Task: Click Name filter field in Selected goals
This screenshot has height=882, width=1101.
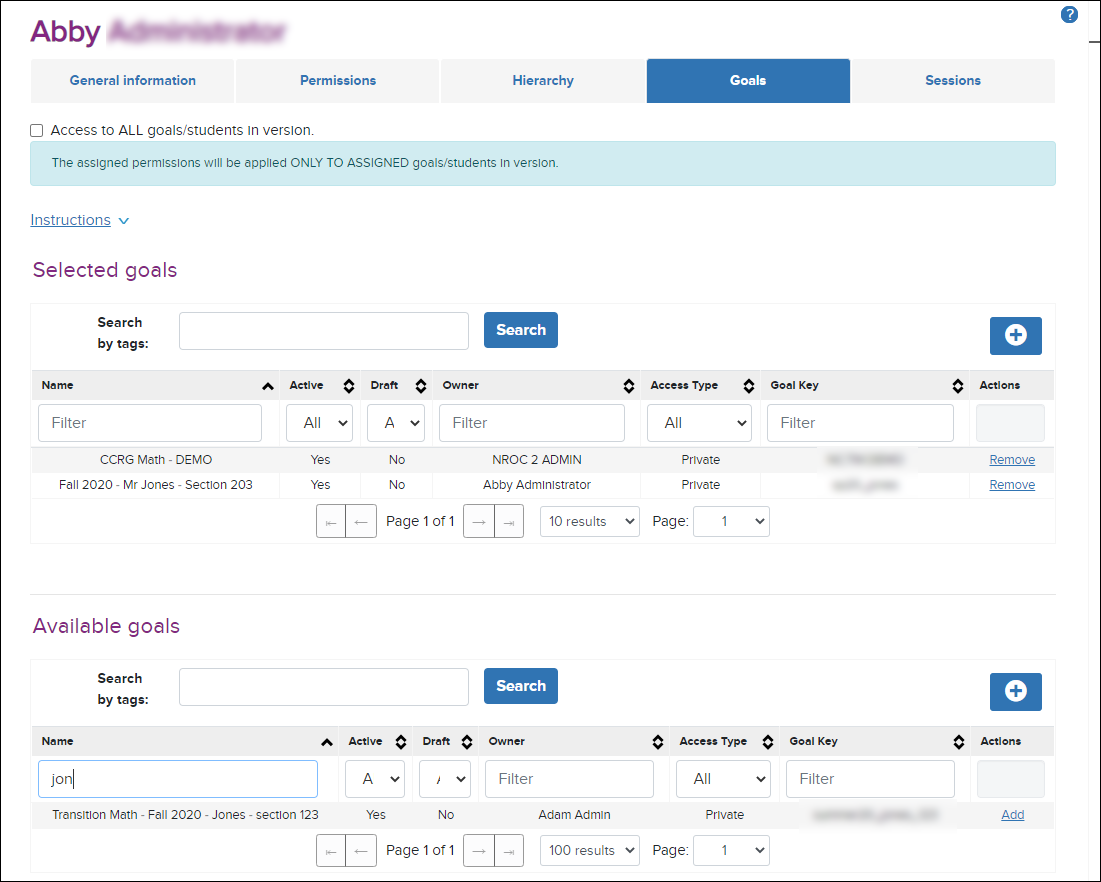Action: click(150, 423)
